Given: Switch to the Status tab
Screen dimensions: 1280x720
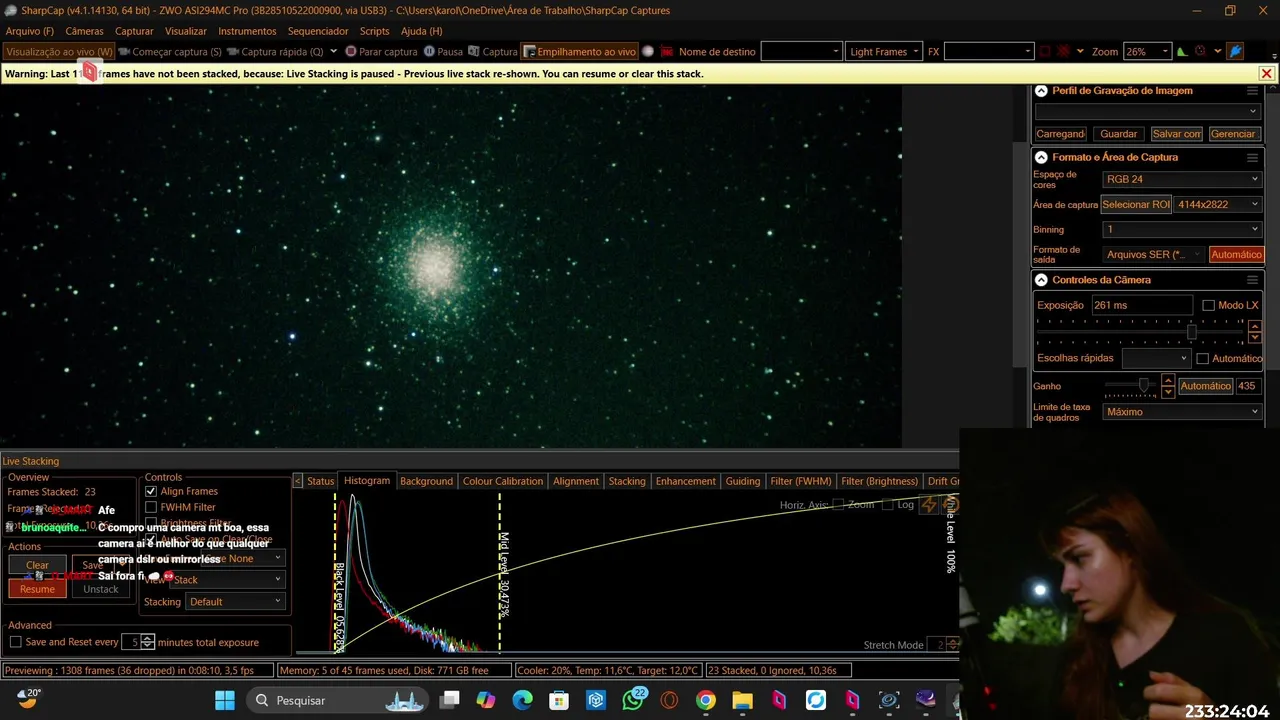Looking at the screenshot, I should (320, 481).
